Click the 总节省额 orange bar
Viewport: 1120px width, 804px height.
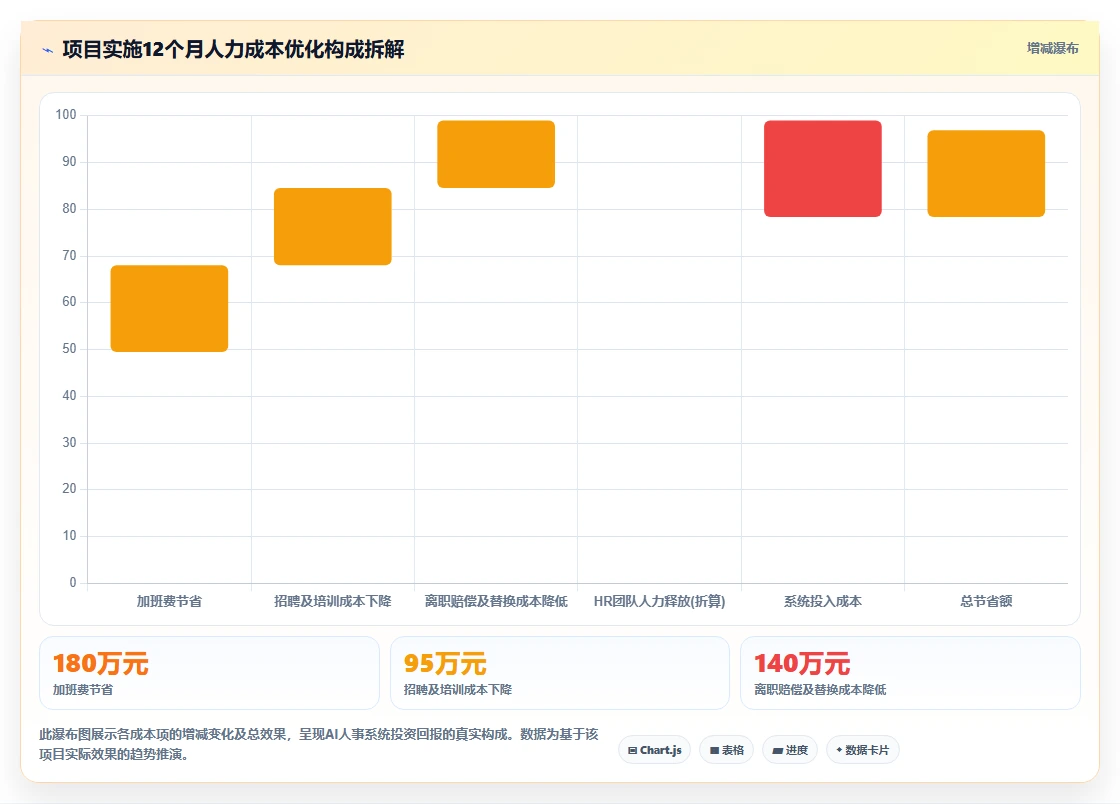986,174
